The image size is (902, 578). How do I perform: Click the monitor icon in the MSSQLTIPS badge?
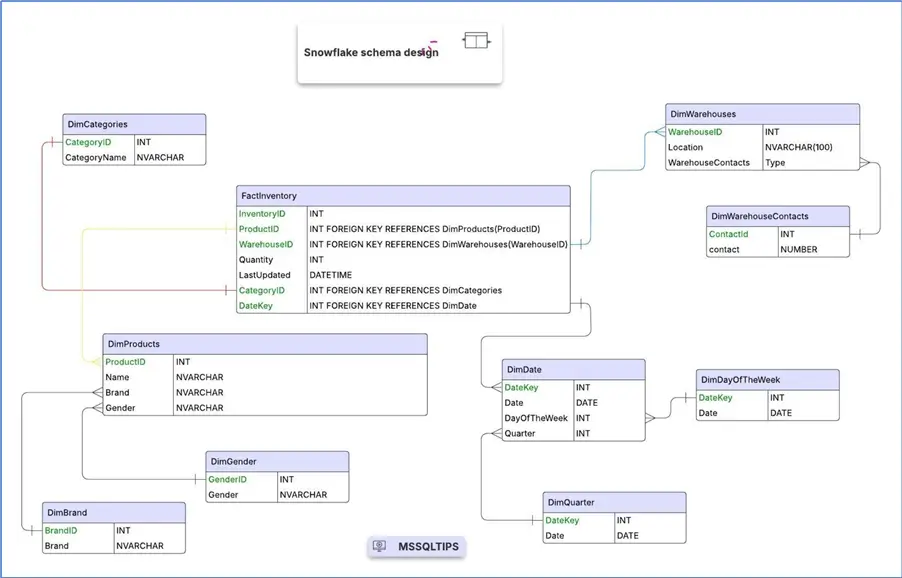[380, 546]
